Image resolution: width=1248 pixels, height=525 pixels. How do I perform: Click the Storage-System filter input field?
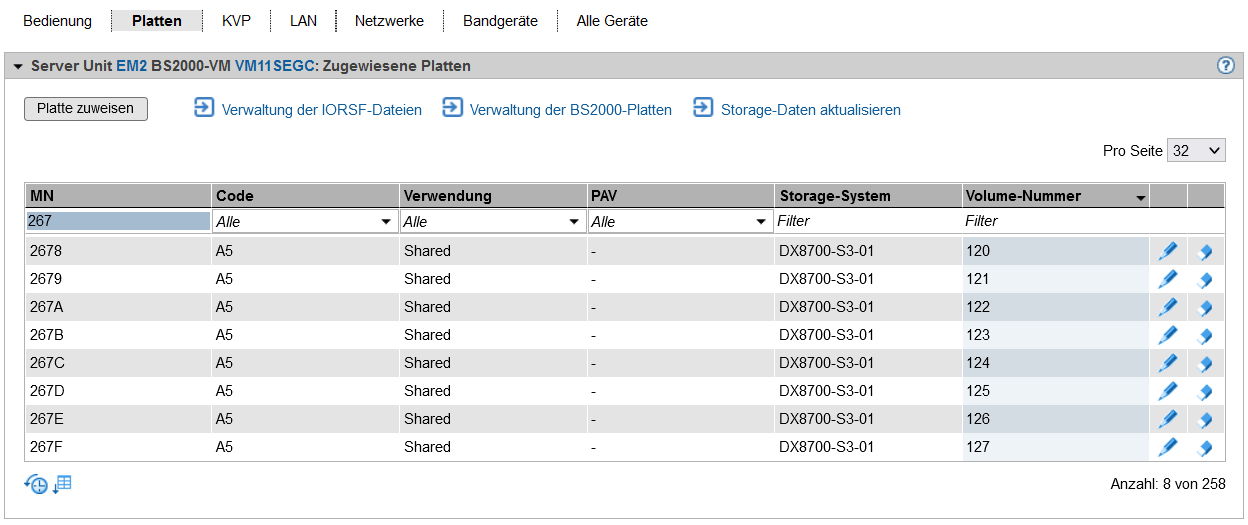(866, 221)
